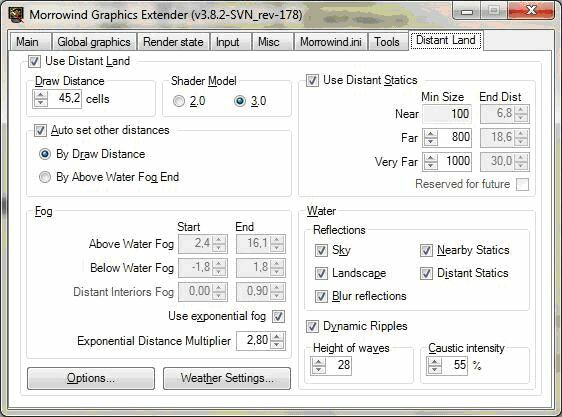
Task: Toggle Blur reflections checkbox
Action: click(321, 297)
